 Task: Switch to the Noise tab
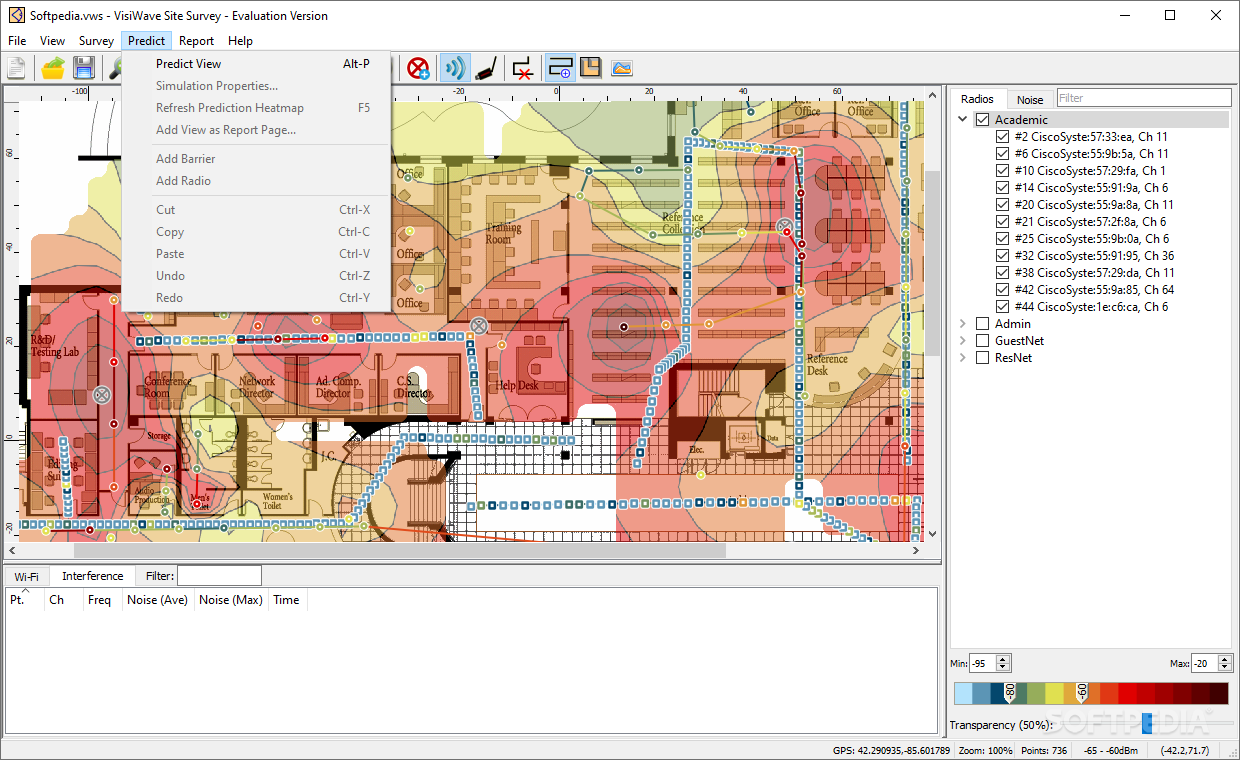coord(1030,100)
